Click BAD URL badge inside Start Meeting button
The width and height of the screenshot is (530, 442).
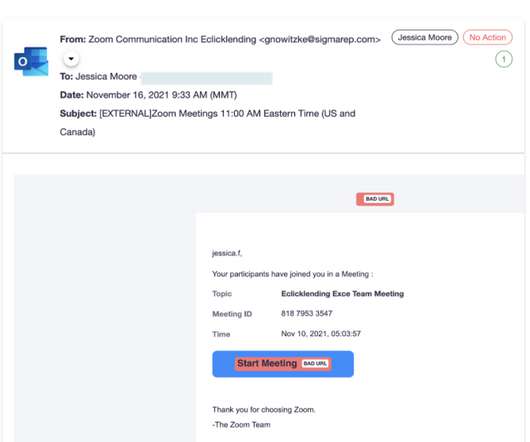[x=315, y=364]
